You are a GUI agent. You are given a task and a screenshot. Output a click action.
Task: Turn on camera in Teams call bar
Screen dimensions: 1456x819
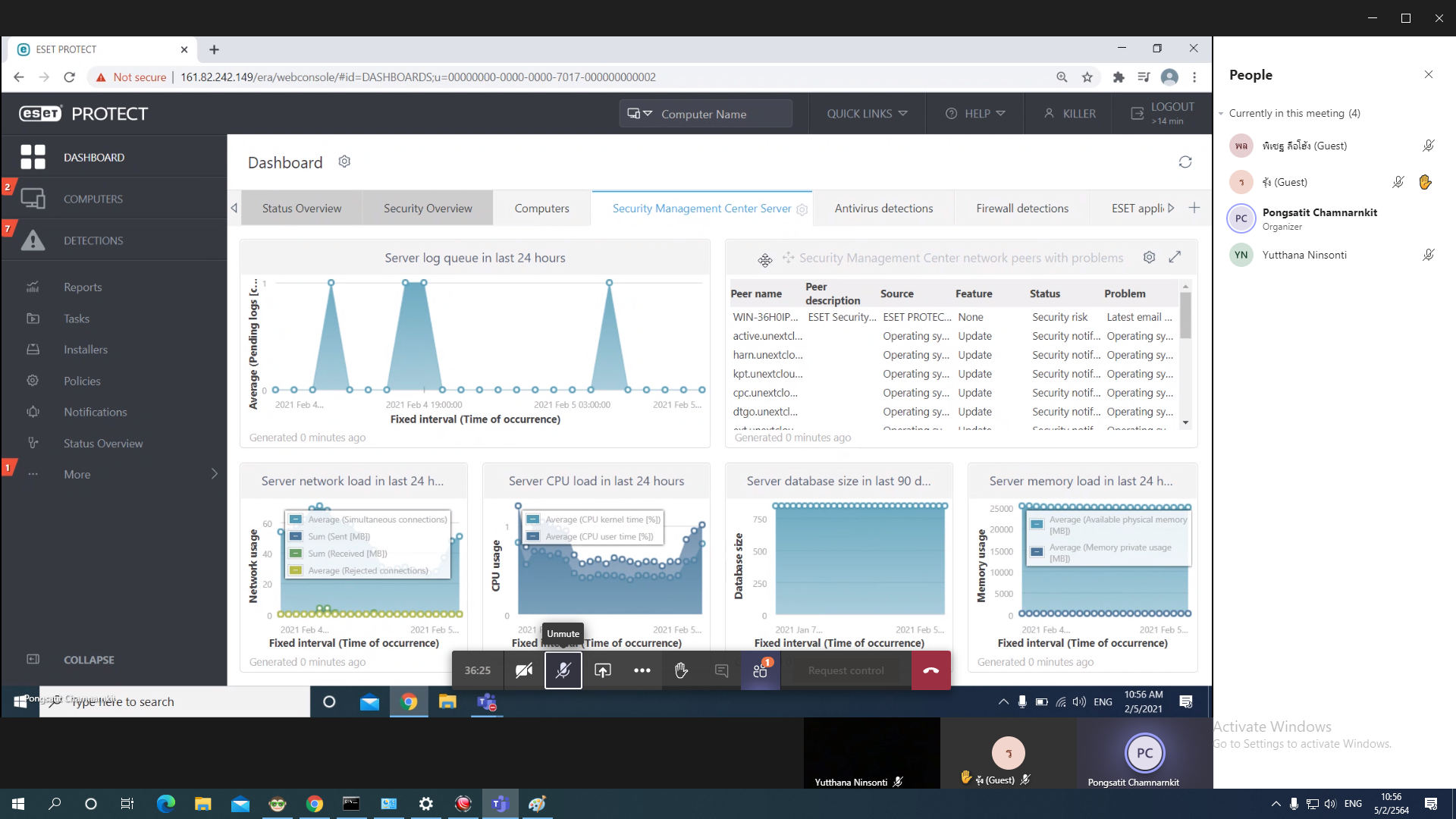click(x=524, y=670)
